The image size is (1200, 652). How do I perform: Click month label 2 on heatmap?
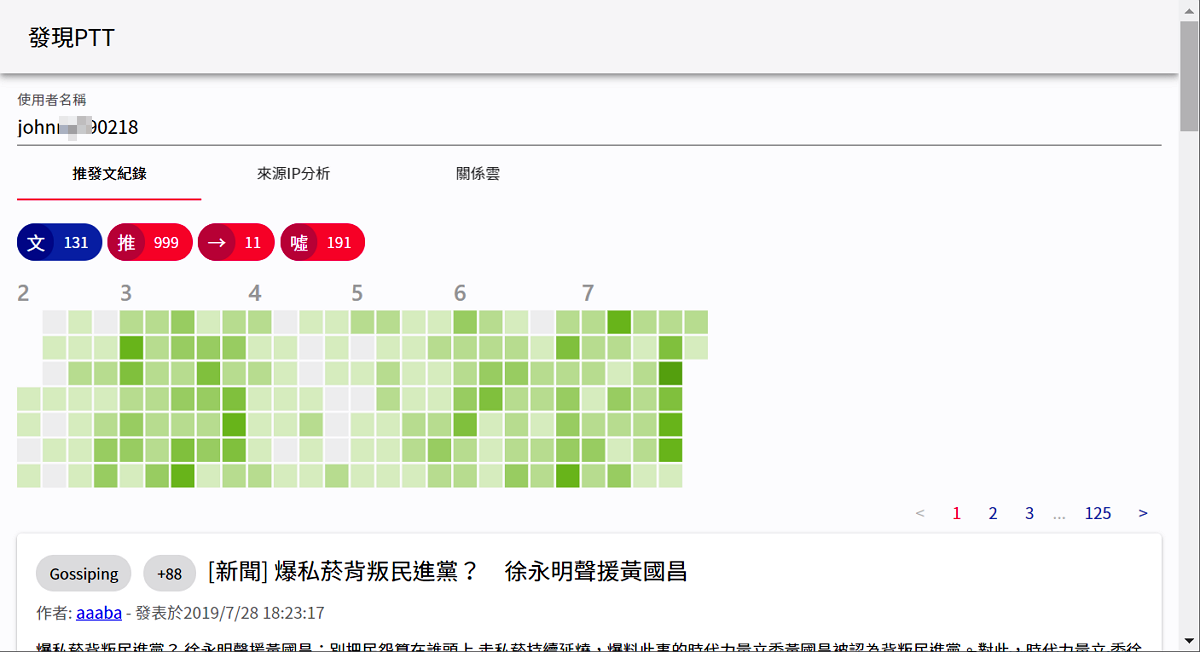[x=23, y=293]
